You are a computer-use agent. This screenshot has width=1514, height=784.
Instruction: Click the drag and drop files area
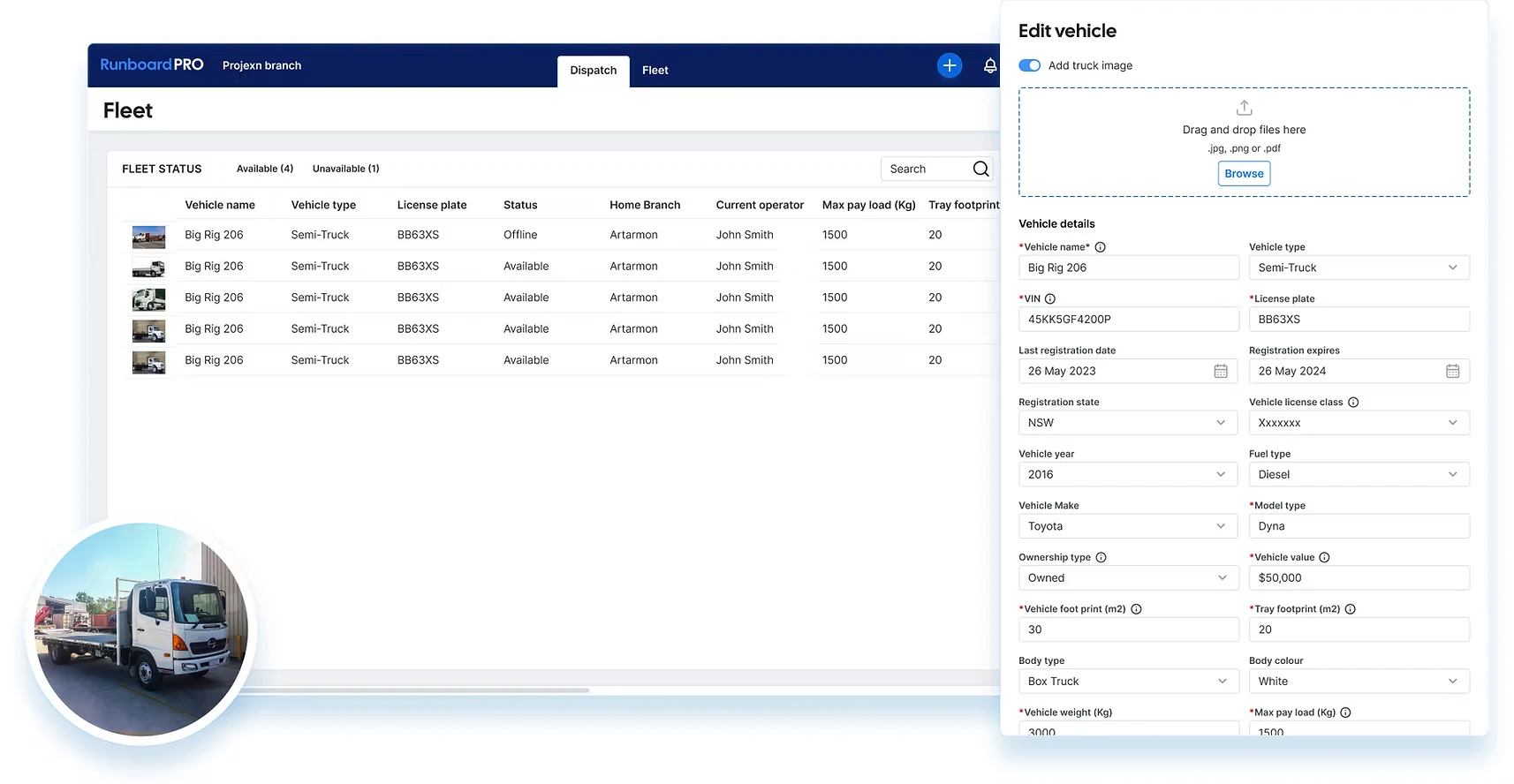pos(1244,142)
